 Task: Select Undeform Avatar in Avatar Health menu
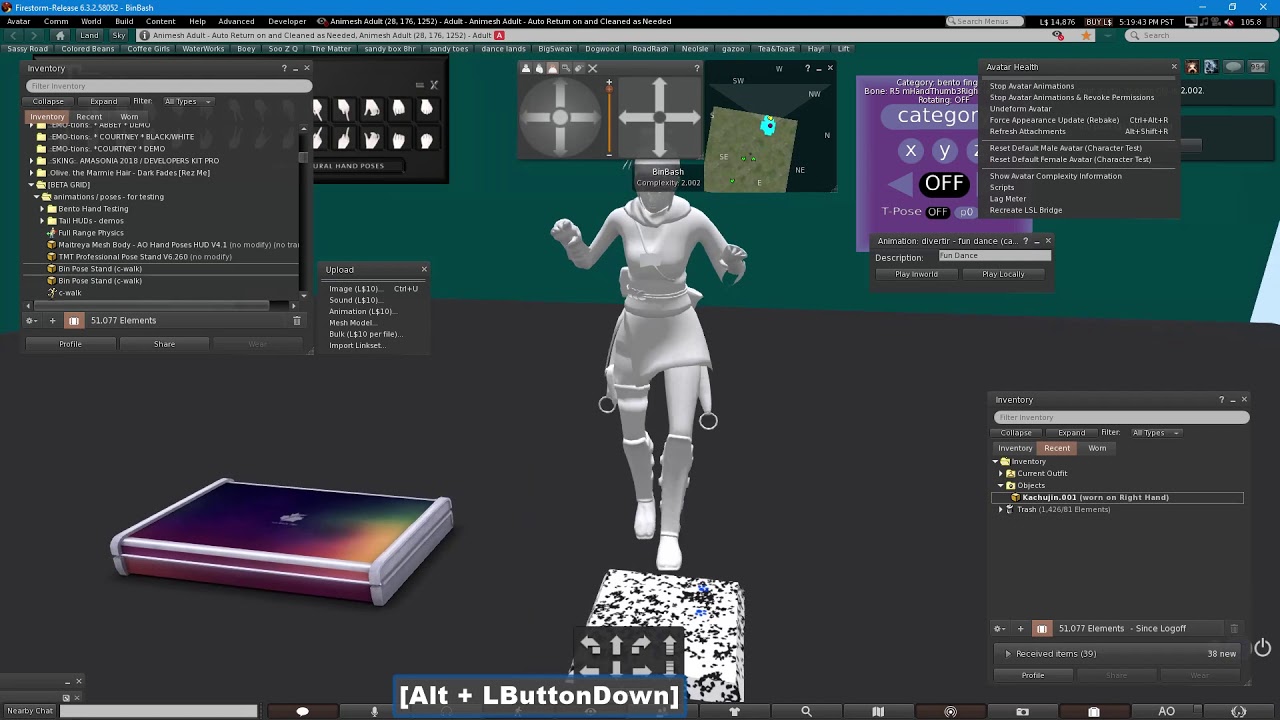coord(1020,109)
